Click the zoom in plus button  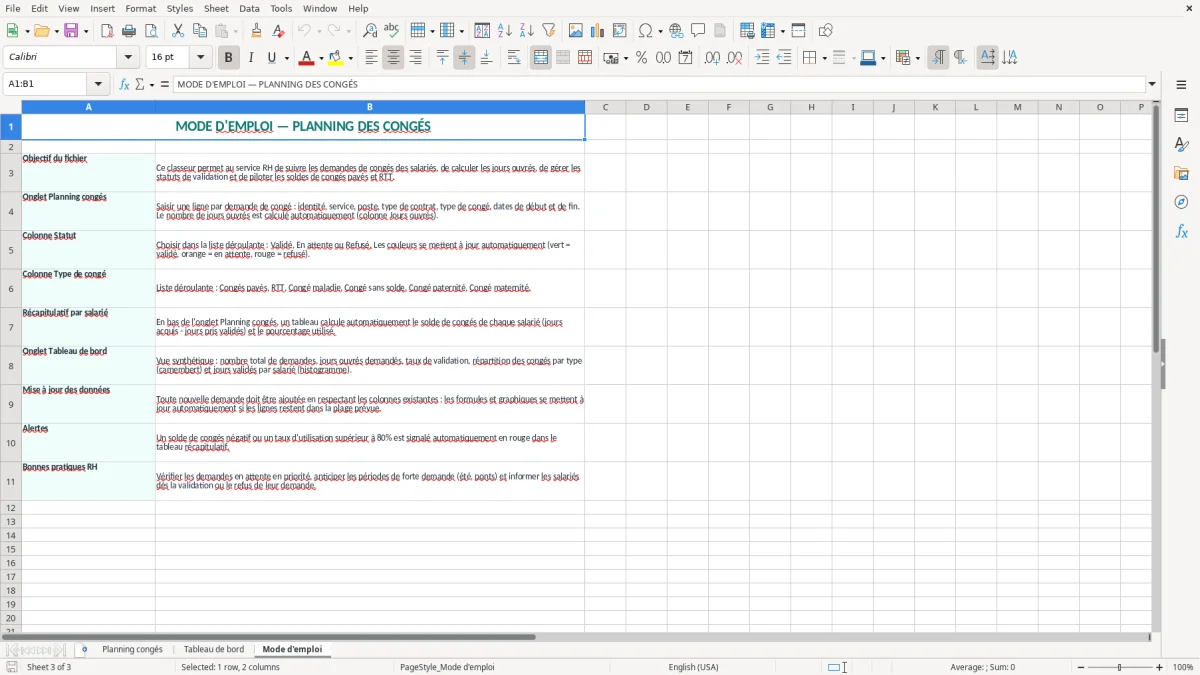[1160, 667]
